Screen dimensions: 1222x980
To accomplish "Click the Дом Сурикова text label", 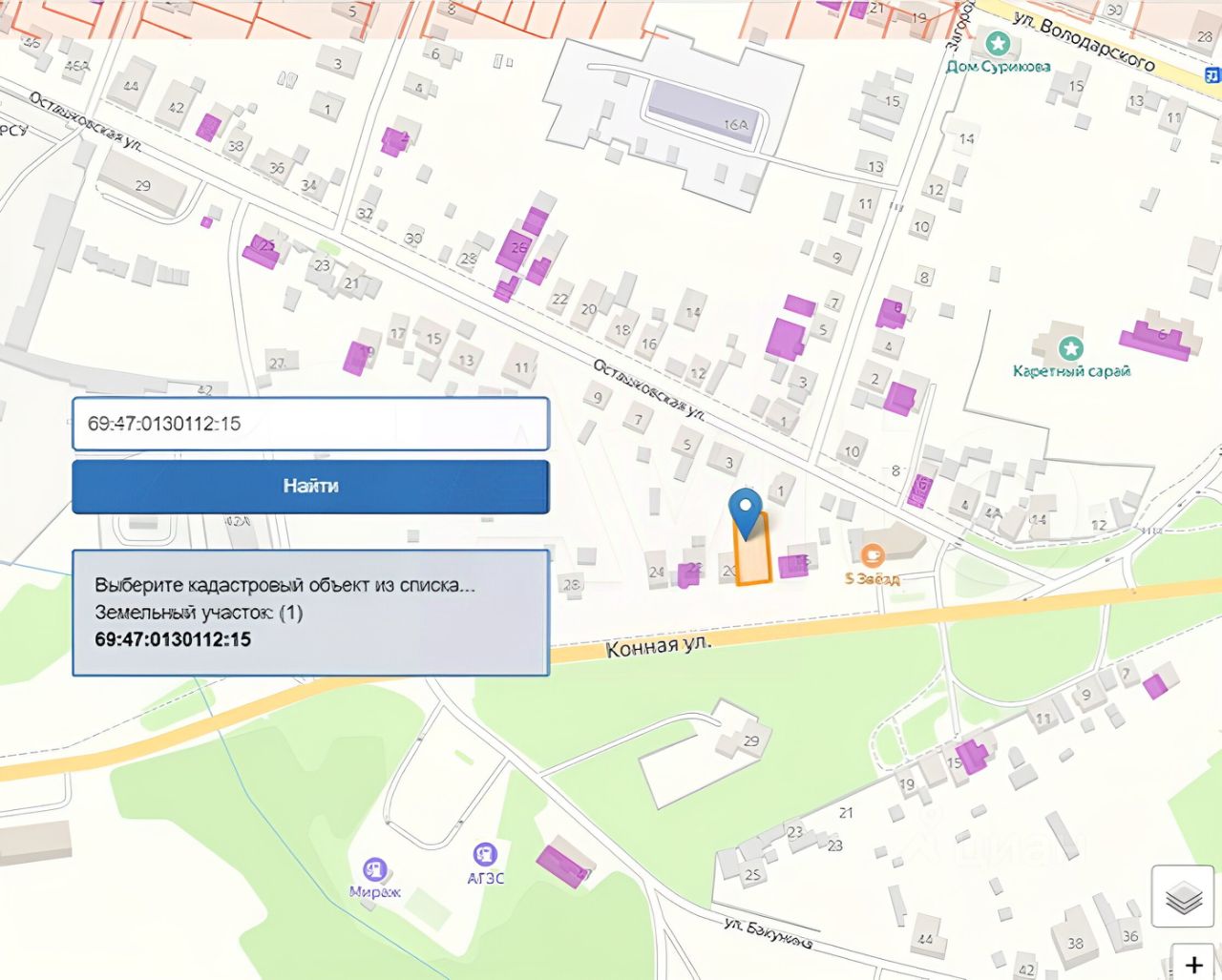I will (x=998, y=66).
